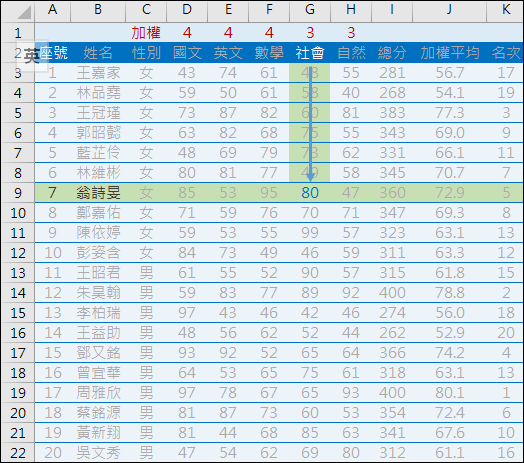Click the 總分 header cell

[x=392, y=53]
